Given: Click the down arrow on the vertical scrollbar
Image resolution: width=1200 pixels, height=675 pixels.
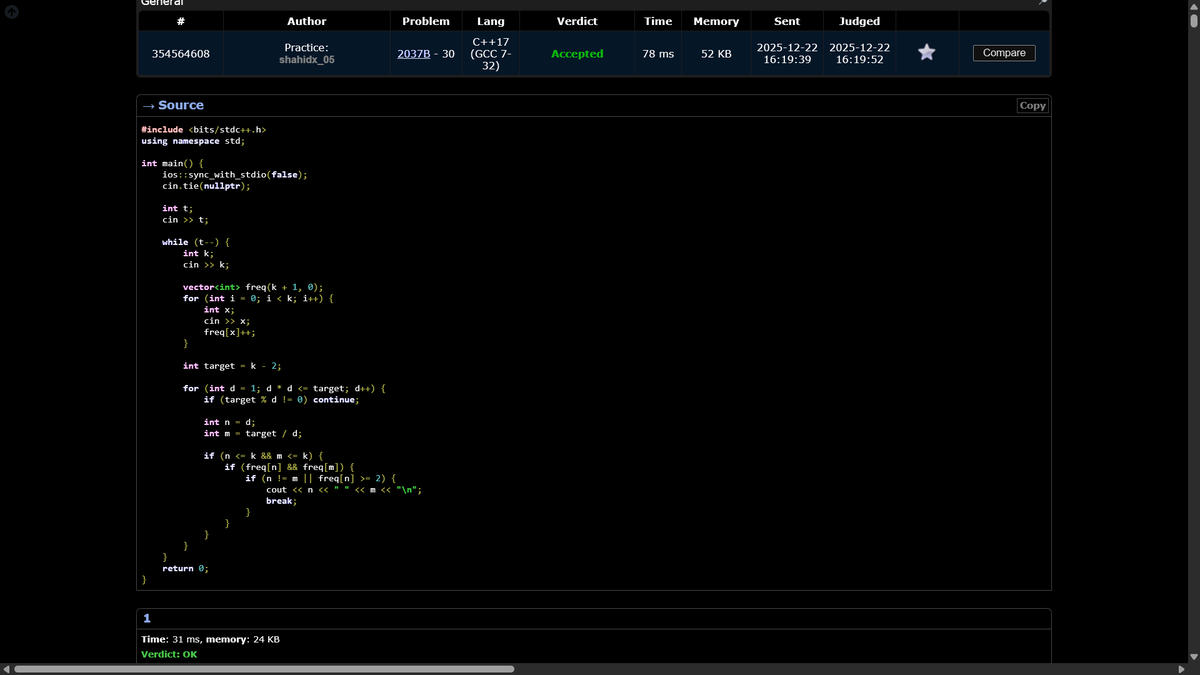Looking at the screenshot, I should click(x=1194, y=659).
